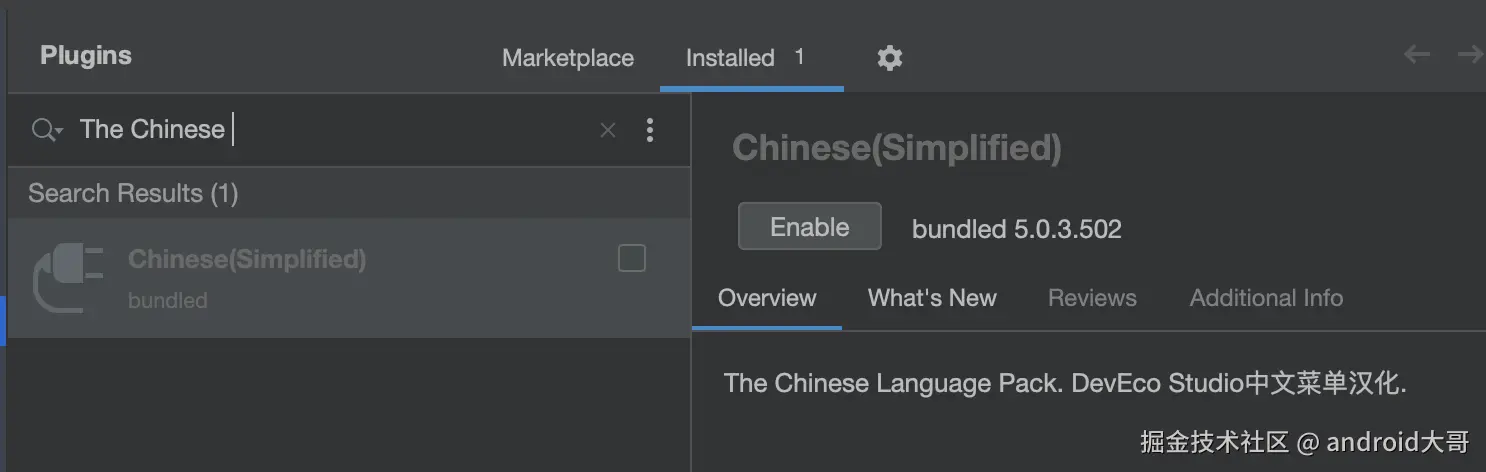Open search history via magnifier dropdown

(x=46, y=130)
